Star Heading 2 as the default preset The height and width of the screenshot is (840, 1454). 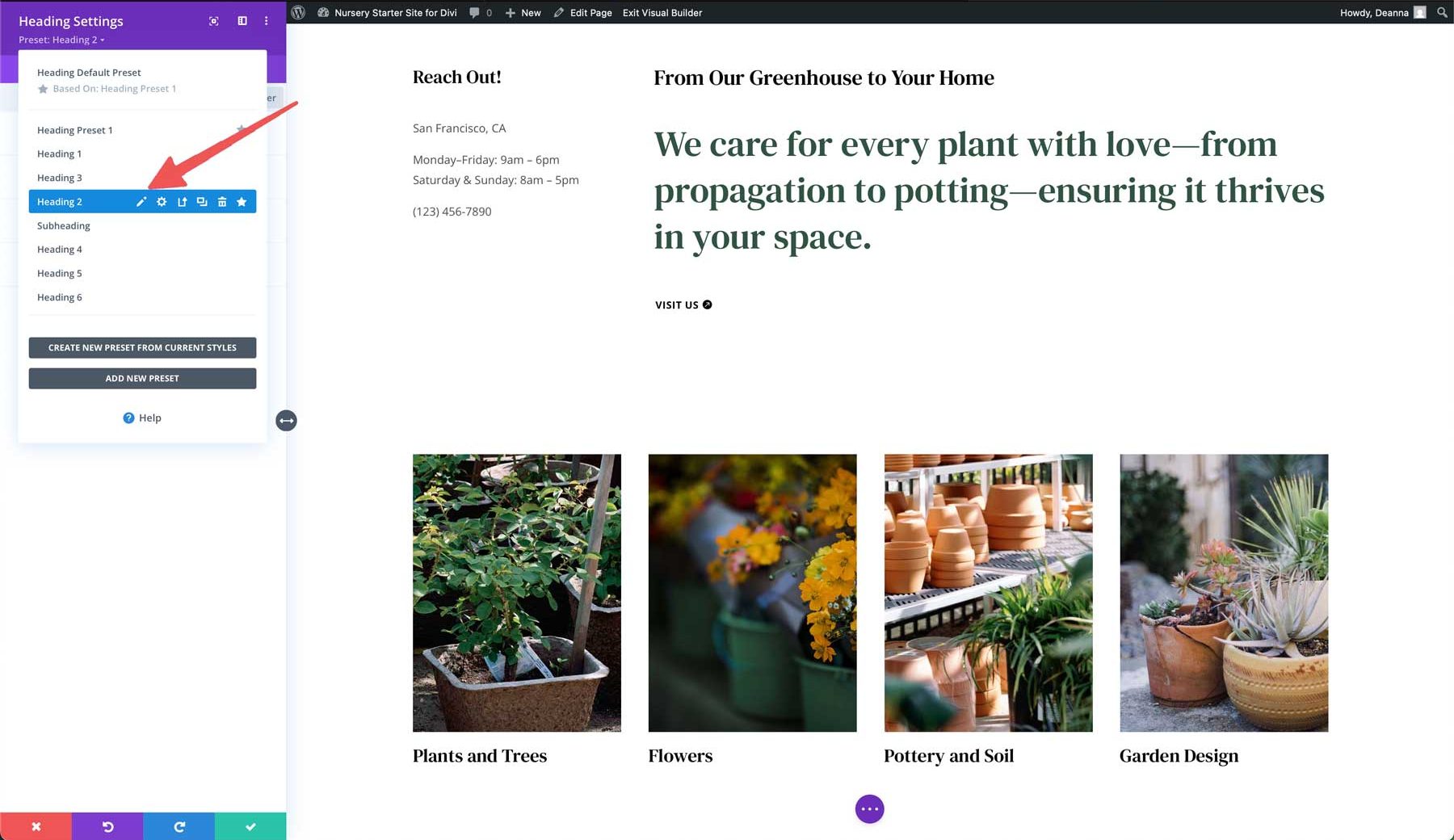tap(242, 201)
